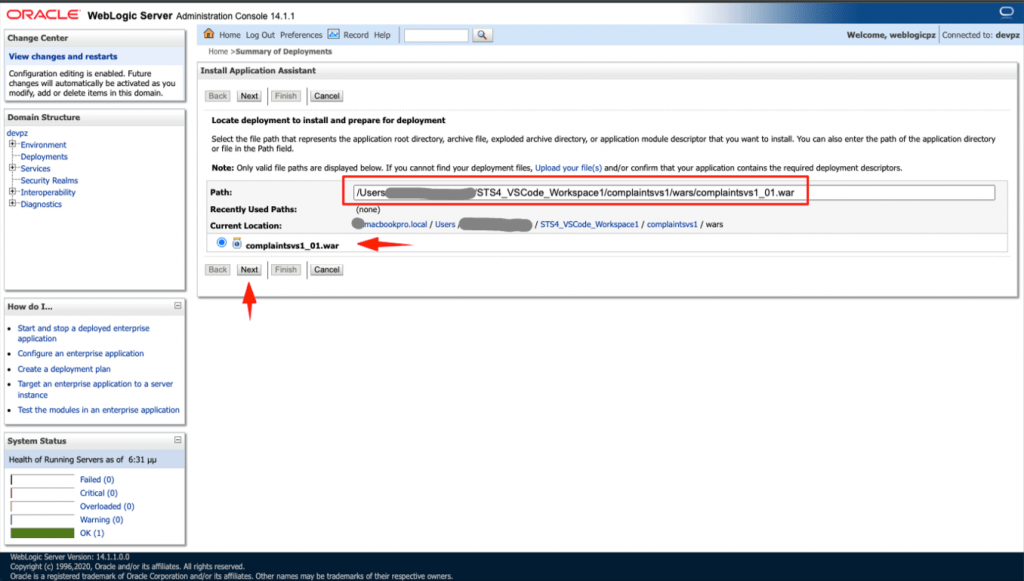Click Cancel above the Path field
Image resolution: width=1024 pixels, height=581 pixels.
pyautogui.click(x=327, y=96)
